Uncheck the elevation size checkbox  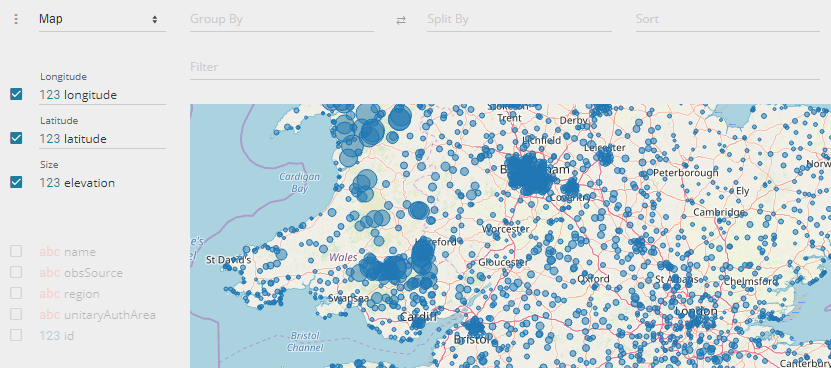pos(16,182)
